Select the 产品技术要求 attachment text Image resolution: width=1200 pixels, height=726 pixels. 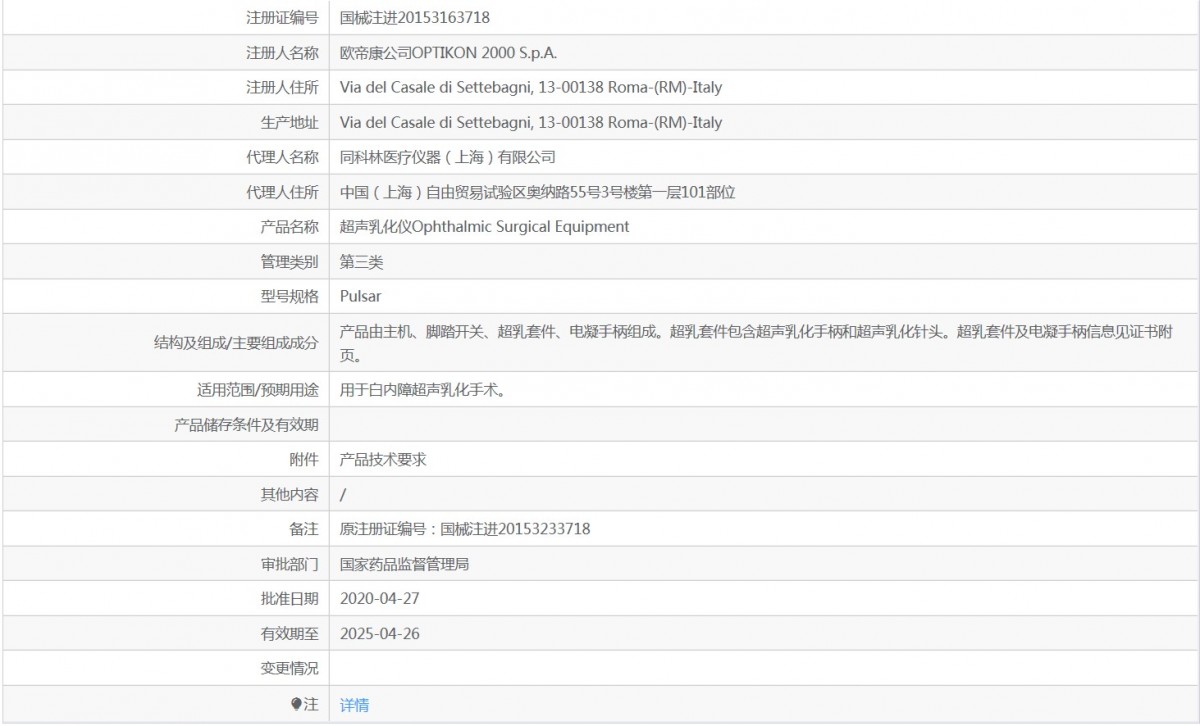tap(383, 459)
